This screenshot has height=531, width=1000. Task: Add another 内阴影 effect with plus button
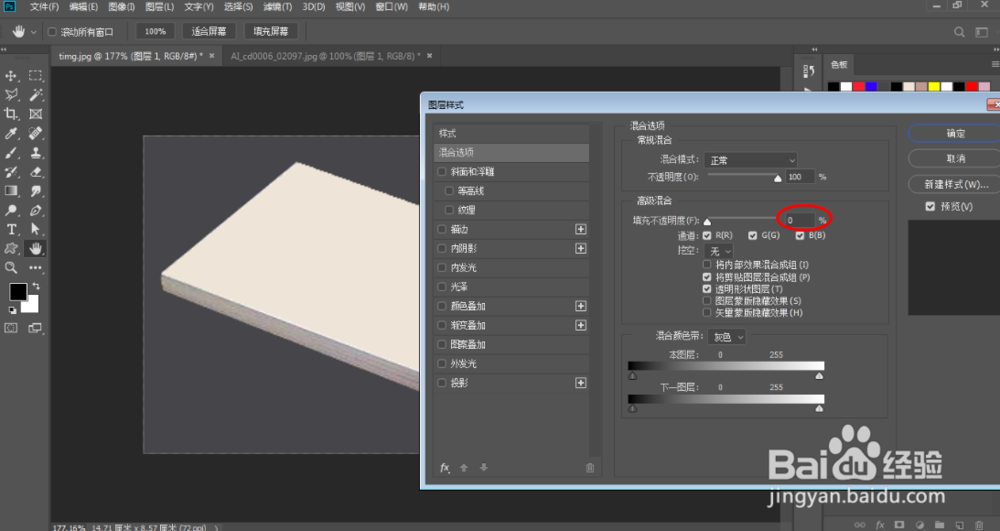click(580, 248)
